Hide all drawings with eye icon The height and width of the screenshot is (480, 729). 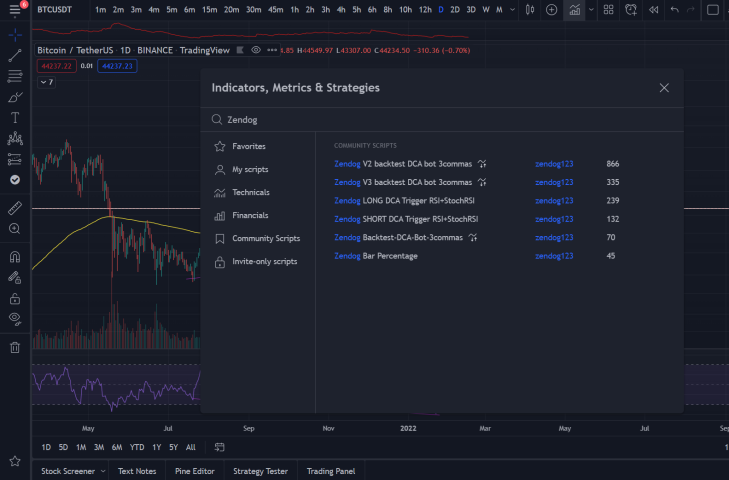[x=15, y=319]
